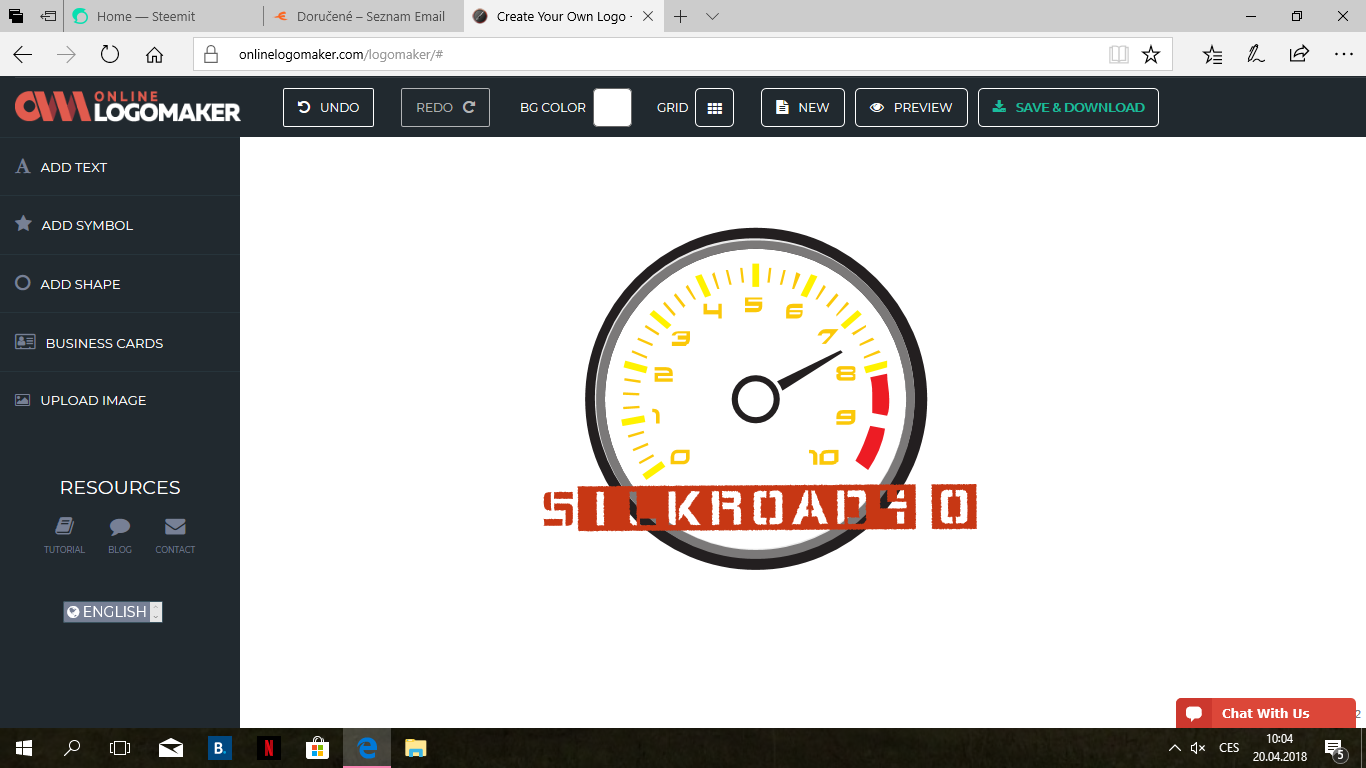The width and height of the screenshot is (1366, 768).
Task: Select Add Symbol in the sidebar
Action: pyautogui.click(x=87, y=225)
